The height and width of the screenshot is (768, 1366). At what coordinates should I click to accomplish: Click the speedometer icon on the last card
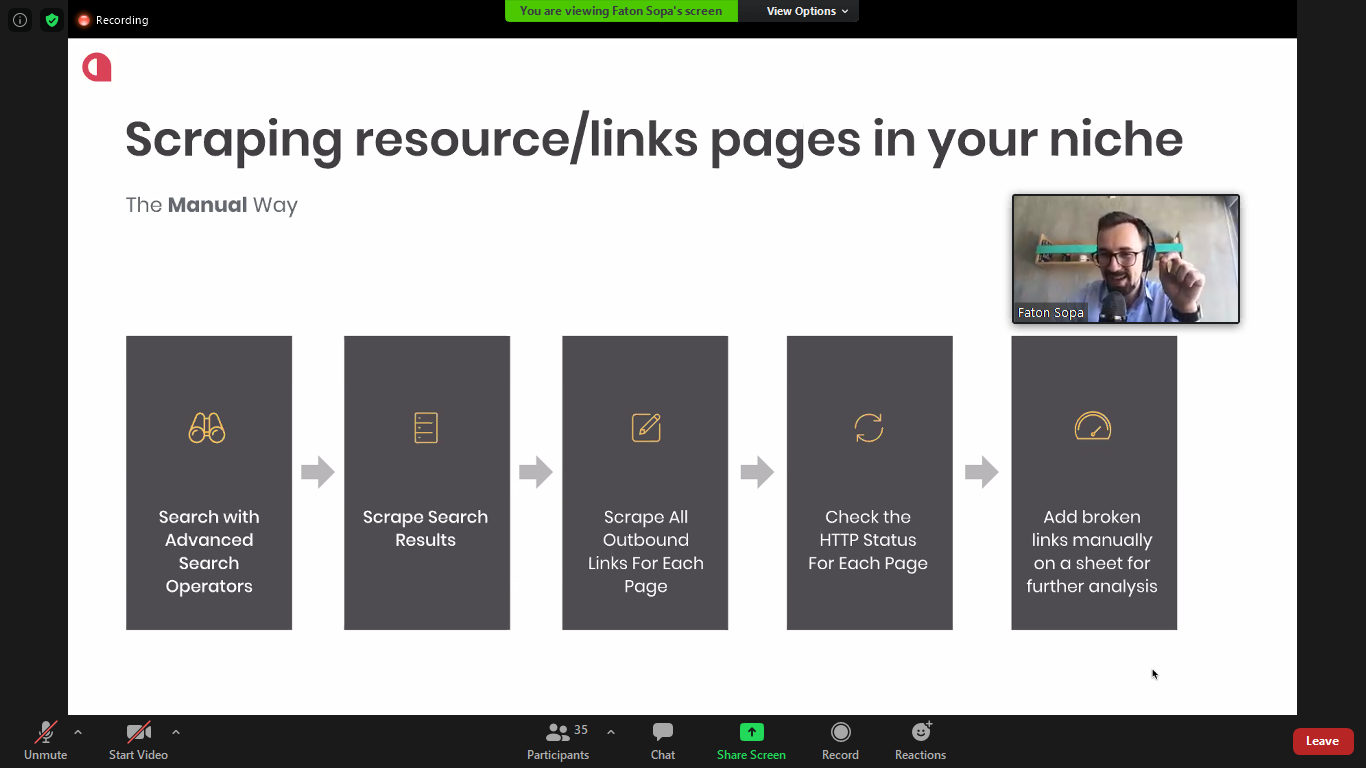pos(1093,427)
